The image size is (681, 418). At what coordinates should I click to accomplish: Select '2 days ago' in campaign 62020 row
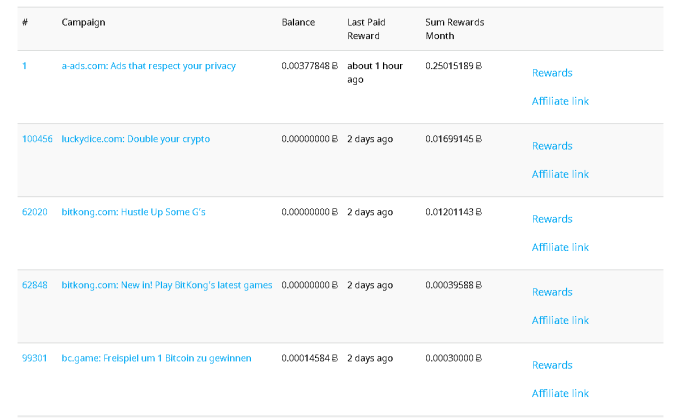coord(370,212)
